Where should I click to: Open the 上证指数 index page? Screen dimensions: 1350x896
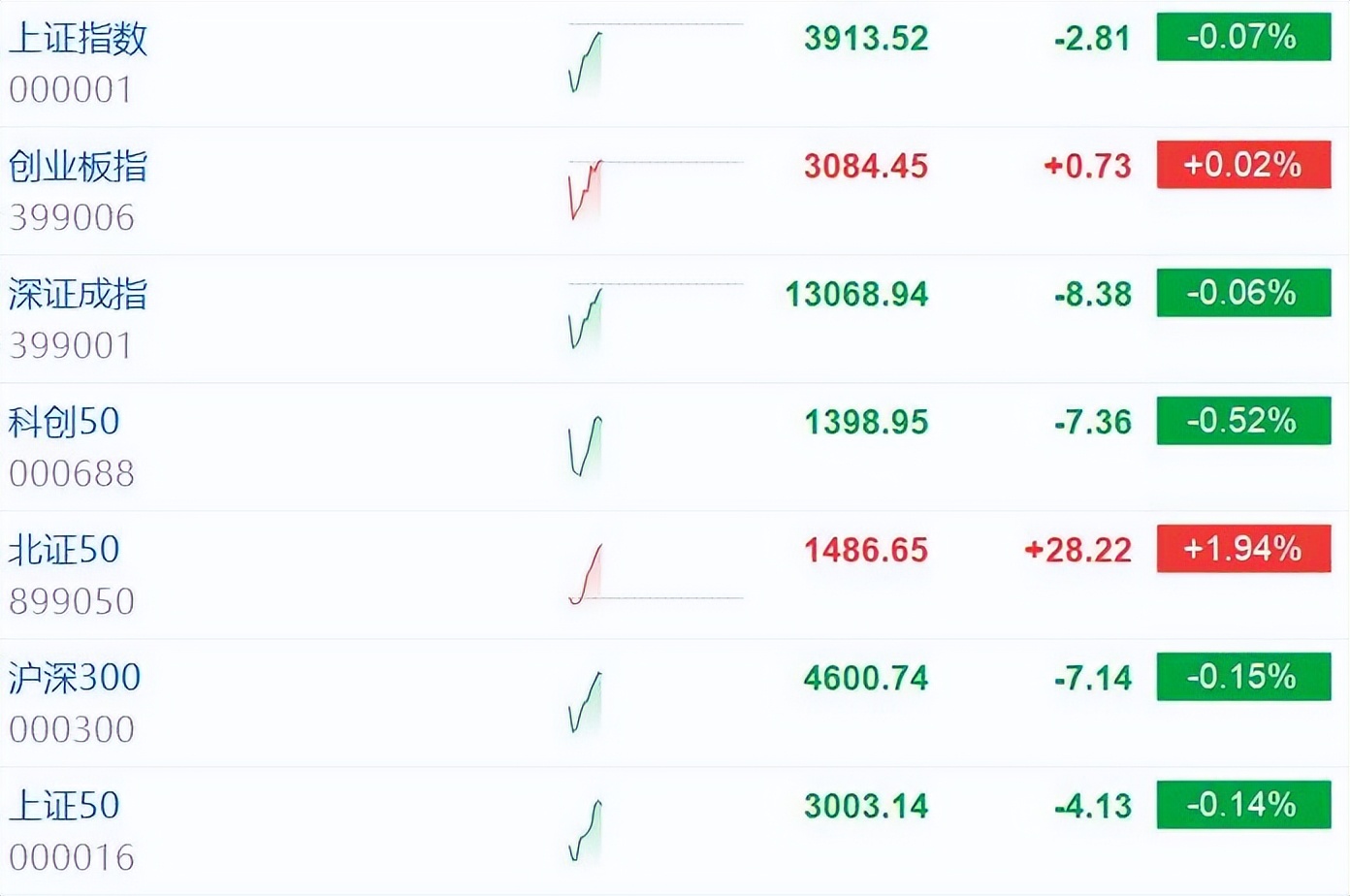[x=78, y=41]
